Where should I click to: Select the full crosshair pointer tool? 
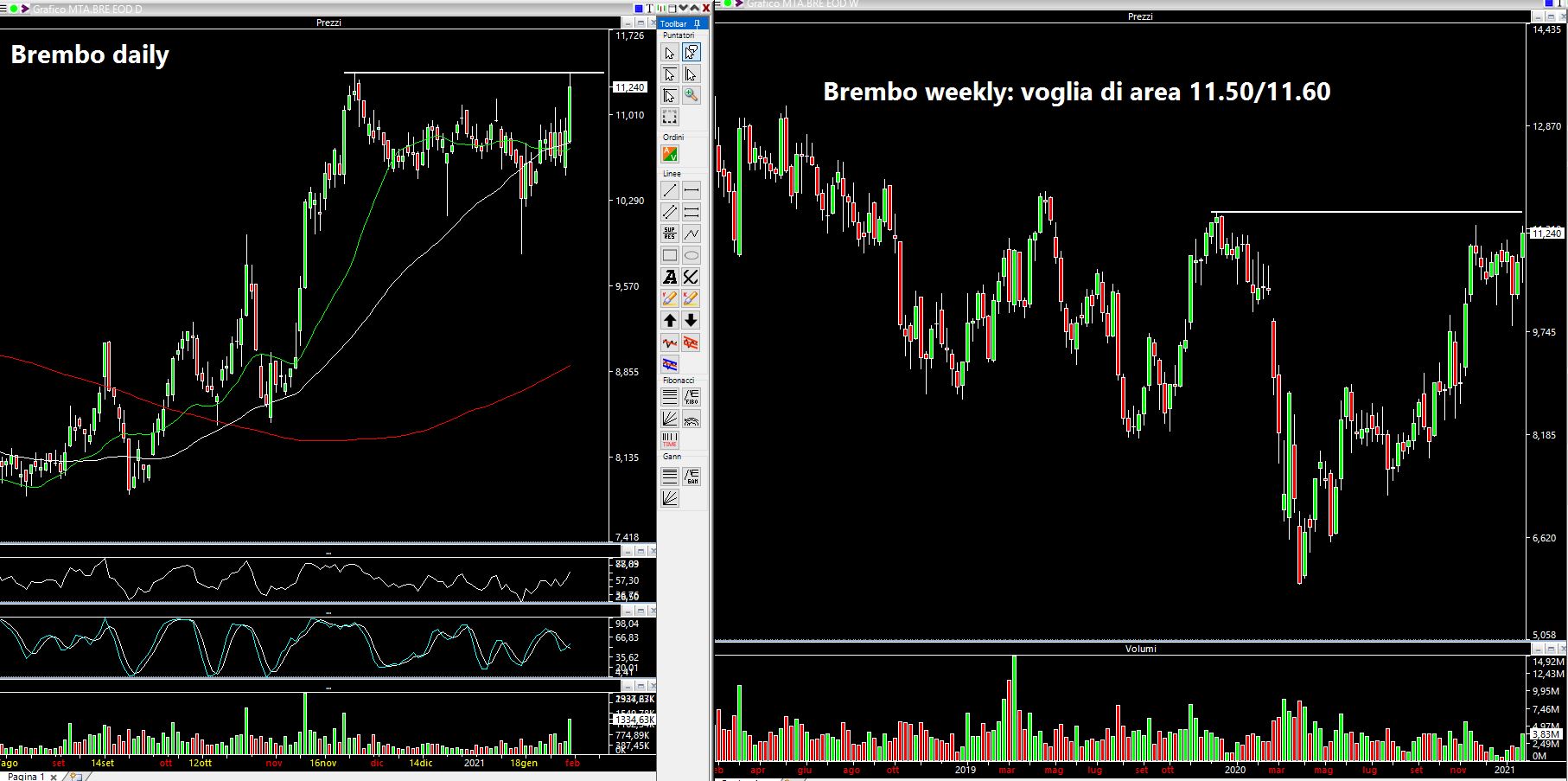[x=669, y=96]
